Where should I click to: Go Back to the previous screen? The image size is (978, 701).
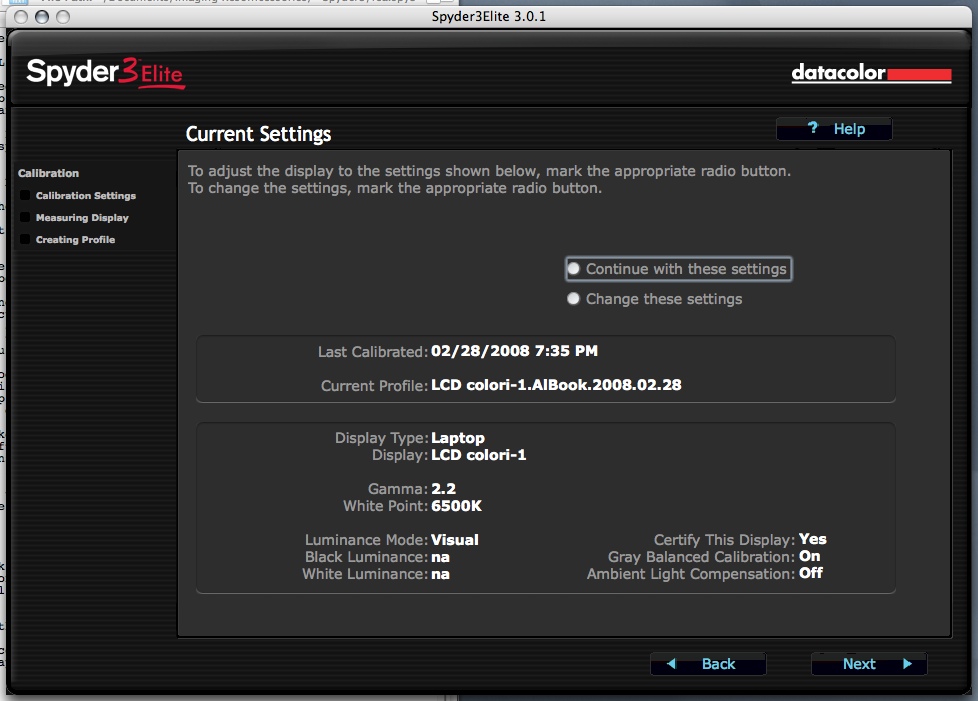(708, 664)
